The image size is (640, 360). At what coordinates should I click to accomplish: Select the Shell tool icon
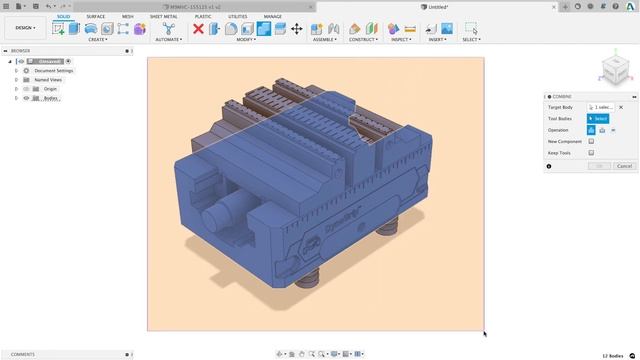(x=247, y=29)
